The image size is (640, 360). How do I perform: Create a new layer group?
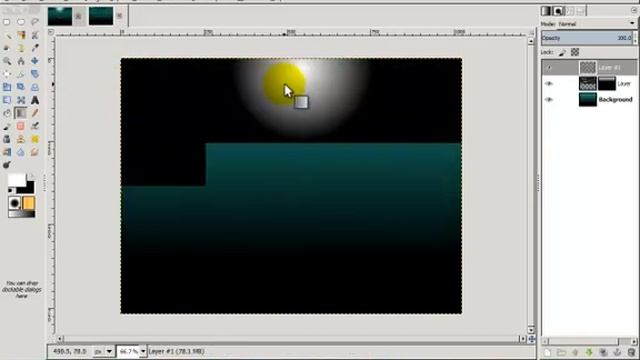(x=561, y=352)
